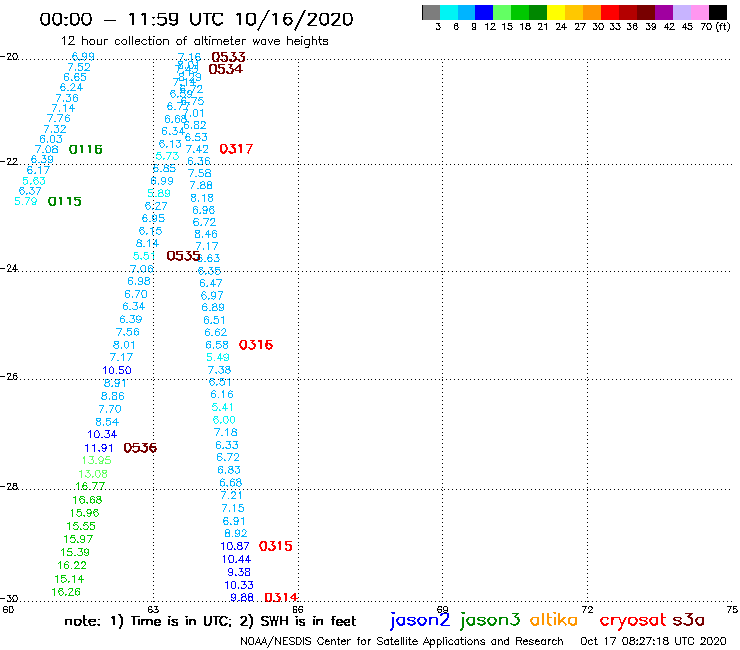Image resolution: width=740 pixels, height=650 pixels.
Task: Click the gray 3 ft legend color swatch
Action: (x=431, y=12)
